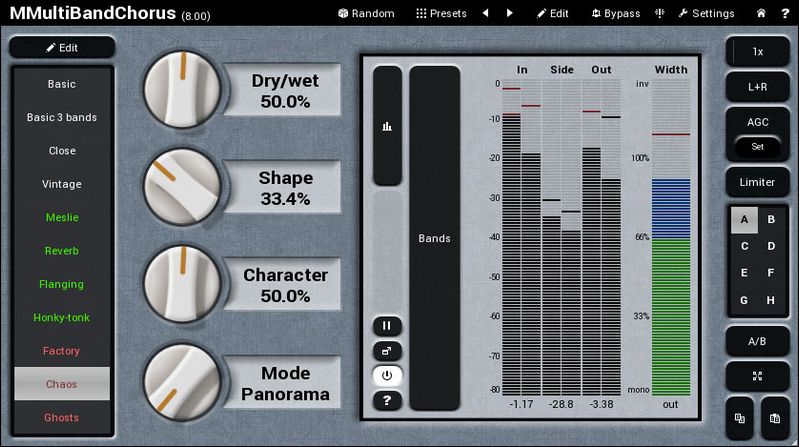Open the Mode Panorama selector
Screen dimensions: 800x447
(x=283, y=383)
